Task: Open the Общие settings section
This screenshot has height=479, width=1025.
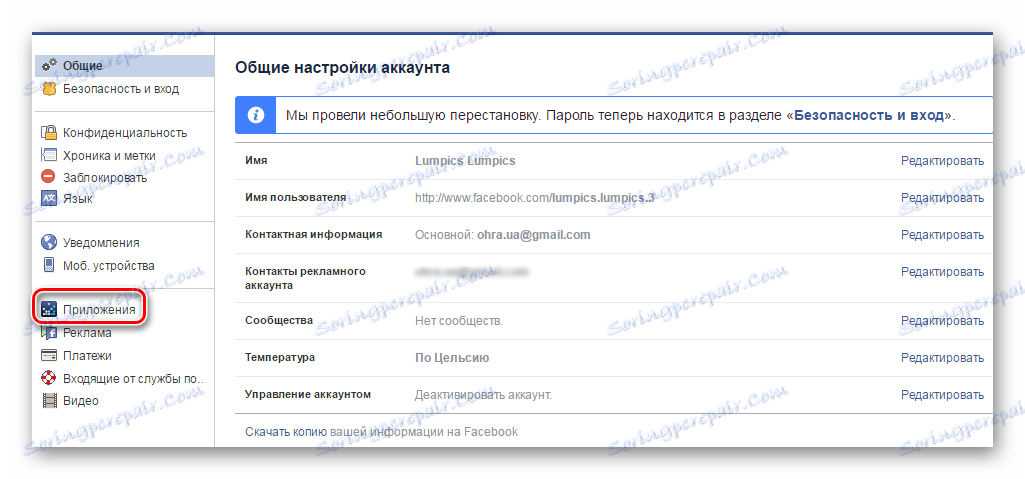Action: [x=124, y=65]
